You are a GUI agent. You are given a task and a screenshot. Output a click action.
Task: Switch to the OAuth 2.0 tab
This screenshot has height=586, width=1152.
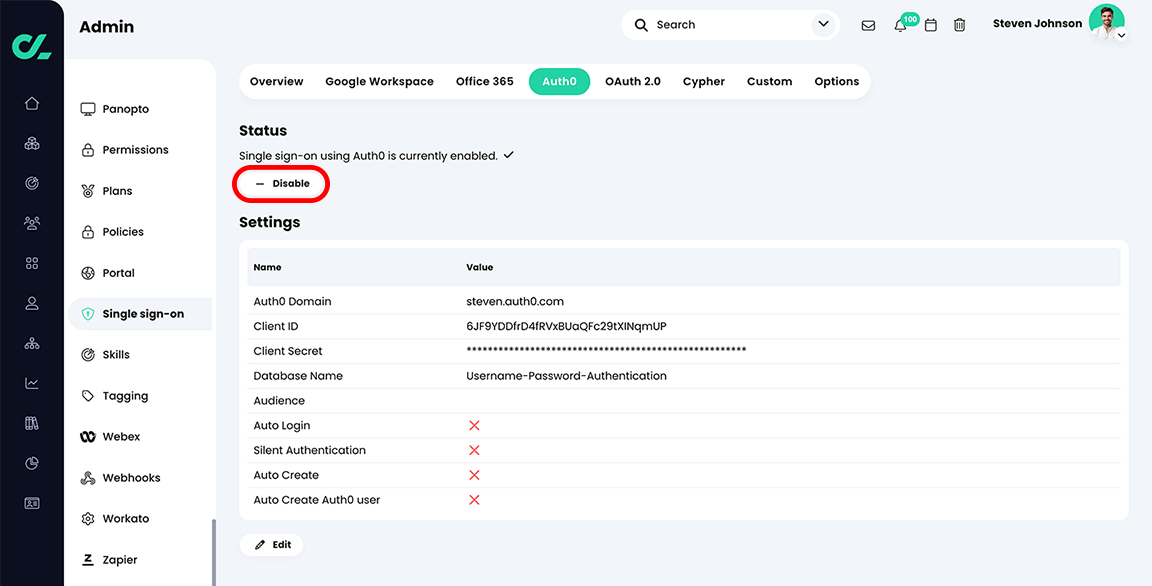632,81
